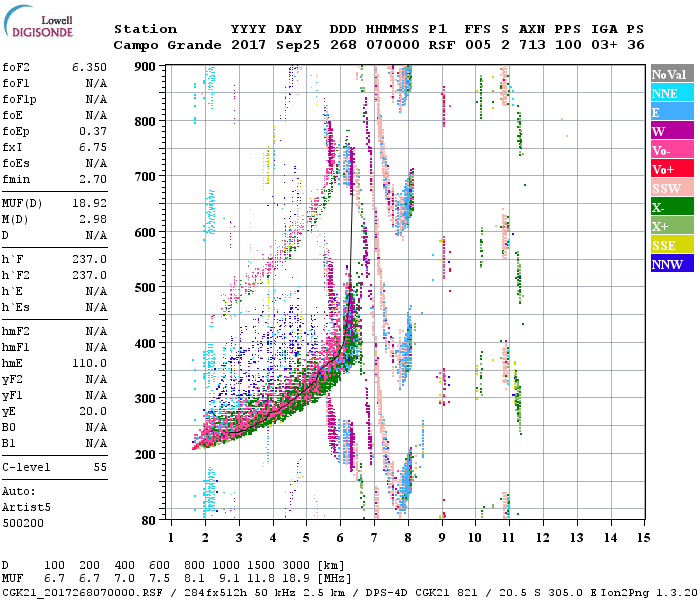Click the h`F value 237.0

89,259
